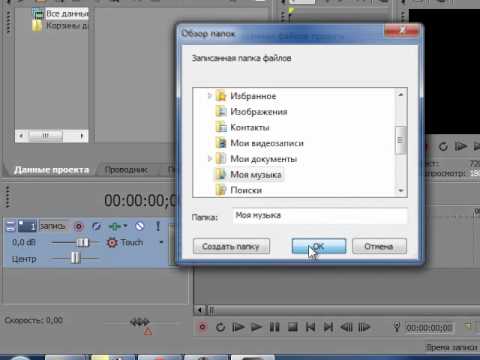Screen dimensions: 480x360
Task: Select the Мои видеозаписи folder
Action: click(267, 143)
